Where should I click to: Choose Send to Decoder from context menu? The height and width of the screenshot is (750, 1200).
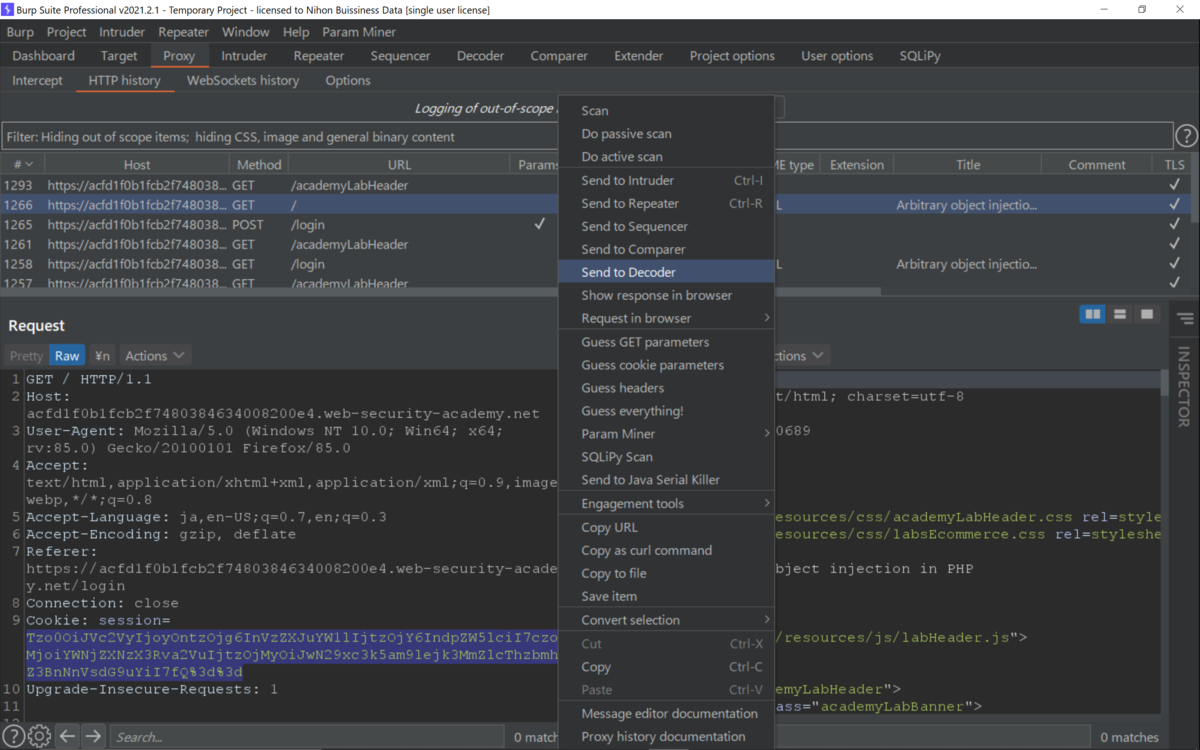pos(667,272)
